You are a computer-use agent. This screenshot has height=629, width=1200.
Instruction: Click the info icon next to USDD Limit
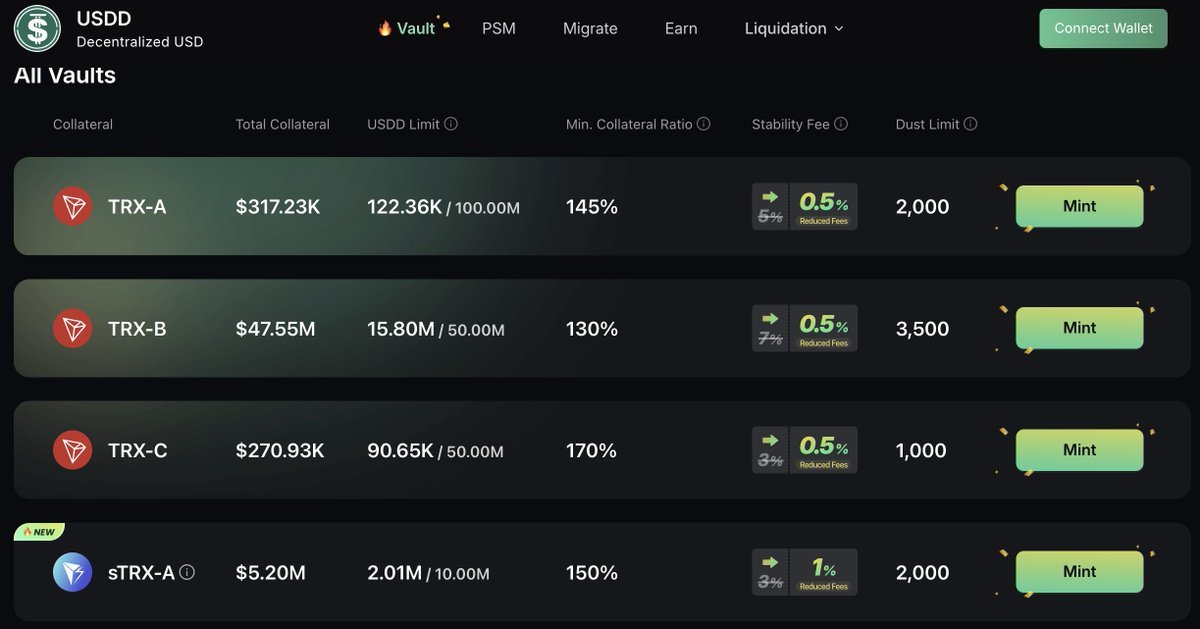451,124
